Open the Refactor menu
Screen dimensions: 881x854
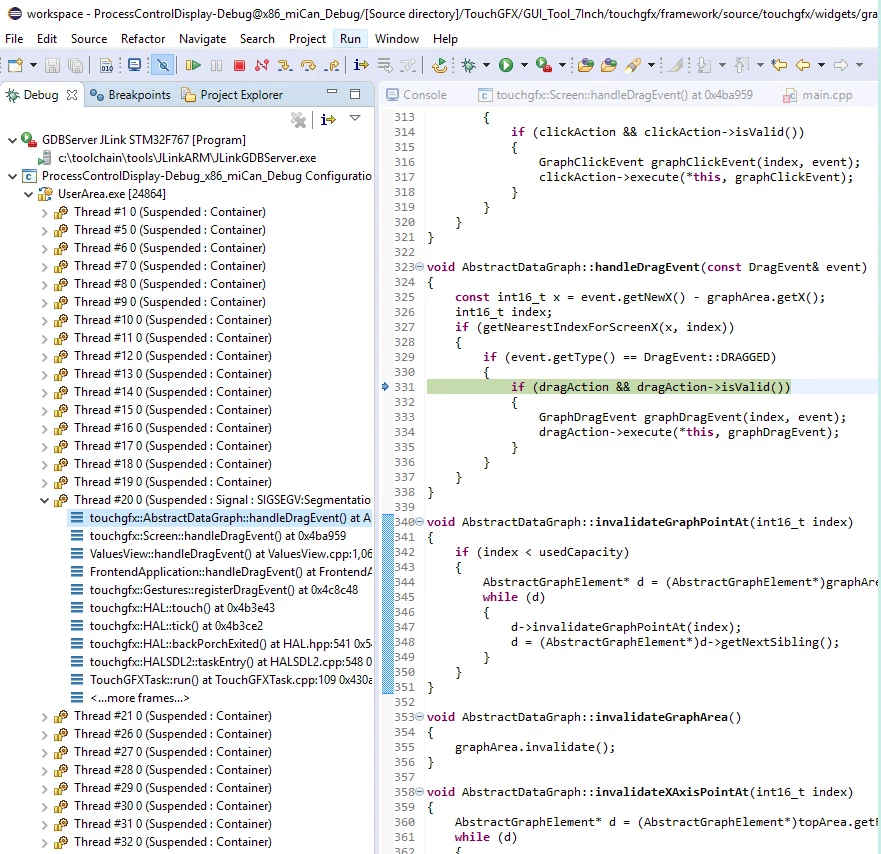[143, 39]
